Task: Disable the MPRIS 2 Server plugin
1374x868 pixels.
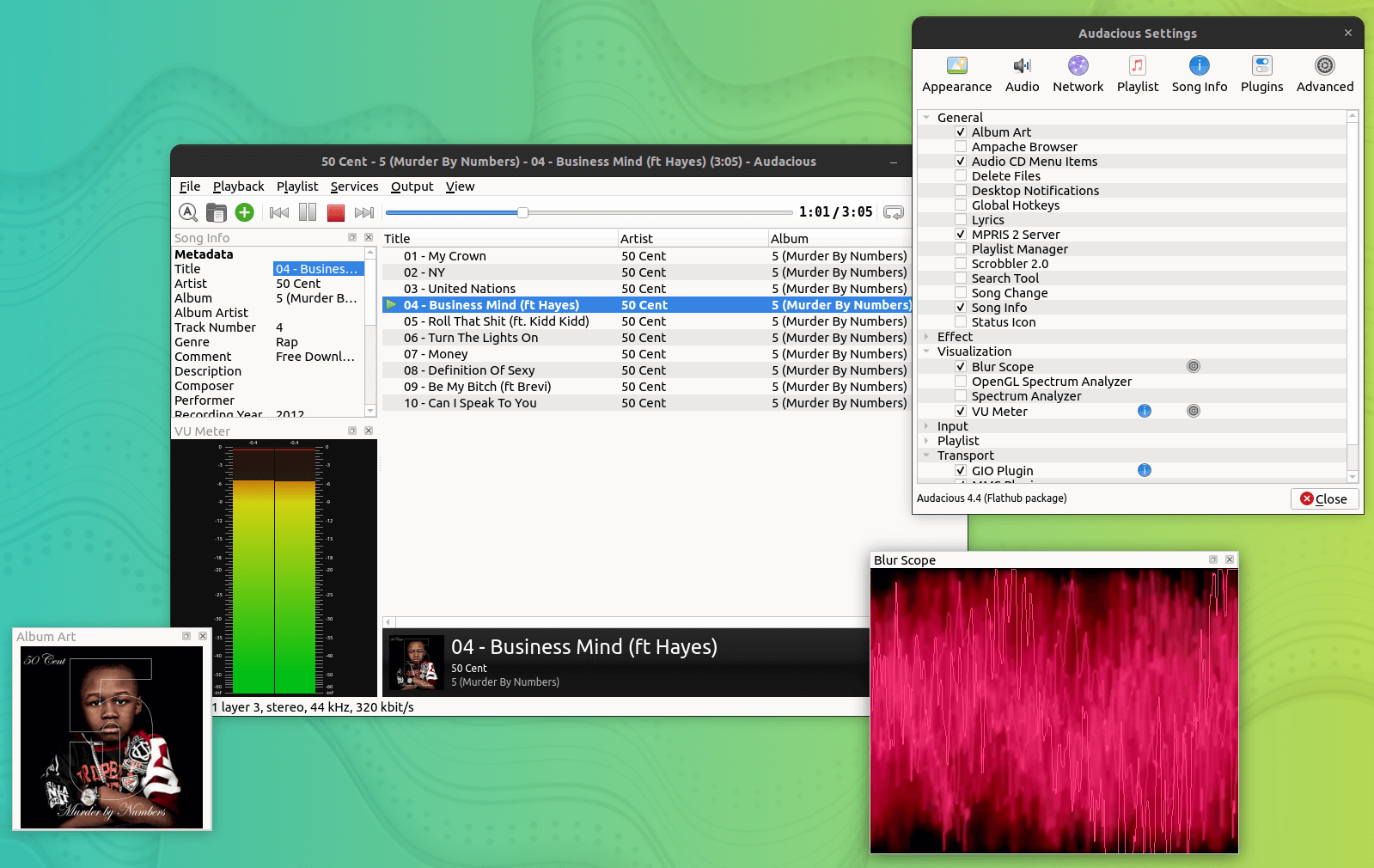Action: click(x=961, y=235)
